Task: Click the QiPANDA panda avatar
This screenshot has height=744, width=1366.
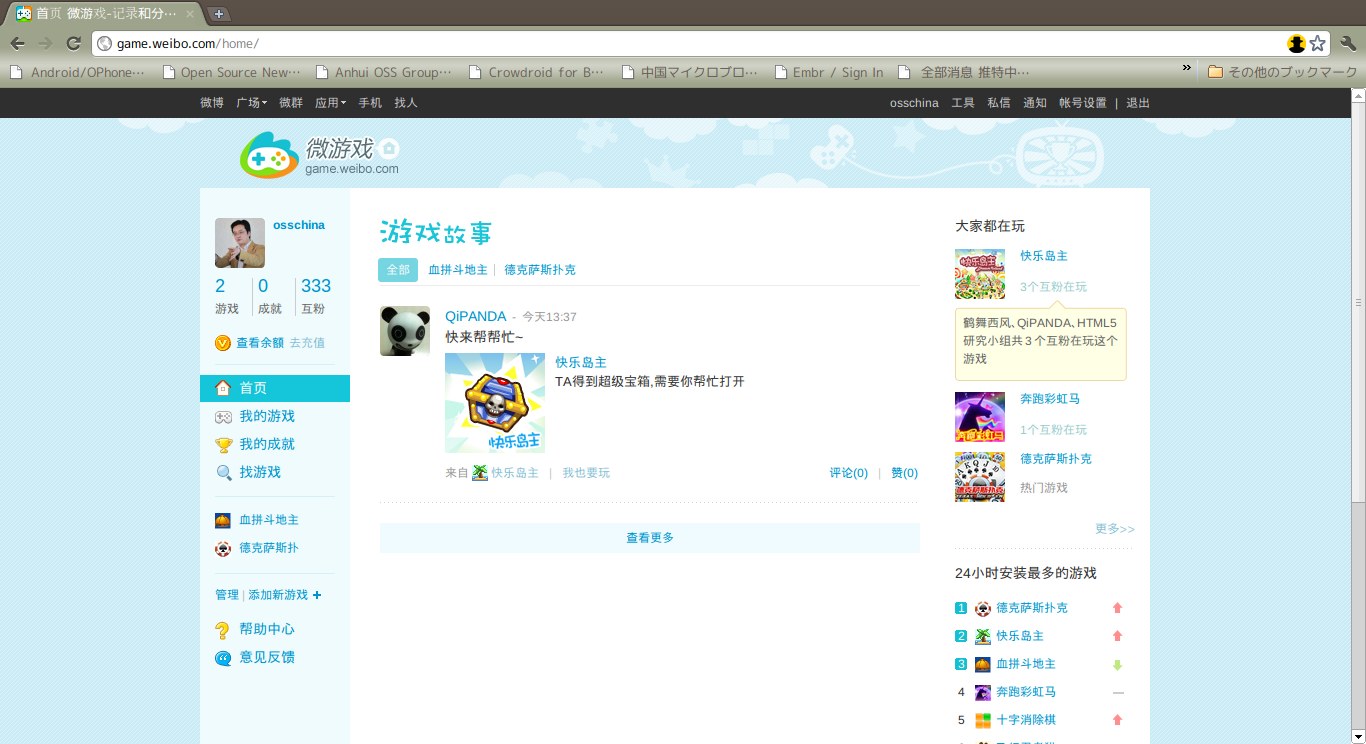Action: pyautogui.click(x=405, y=331)
